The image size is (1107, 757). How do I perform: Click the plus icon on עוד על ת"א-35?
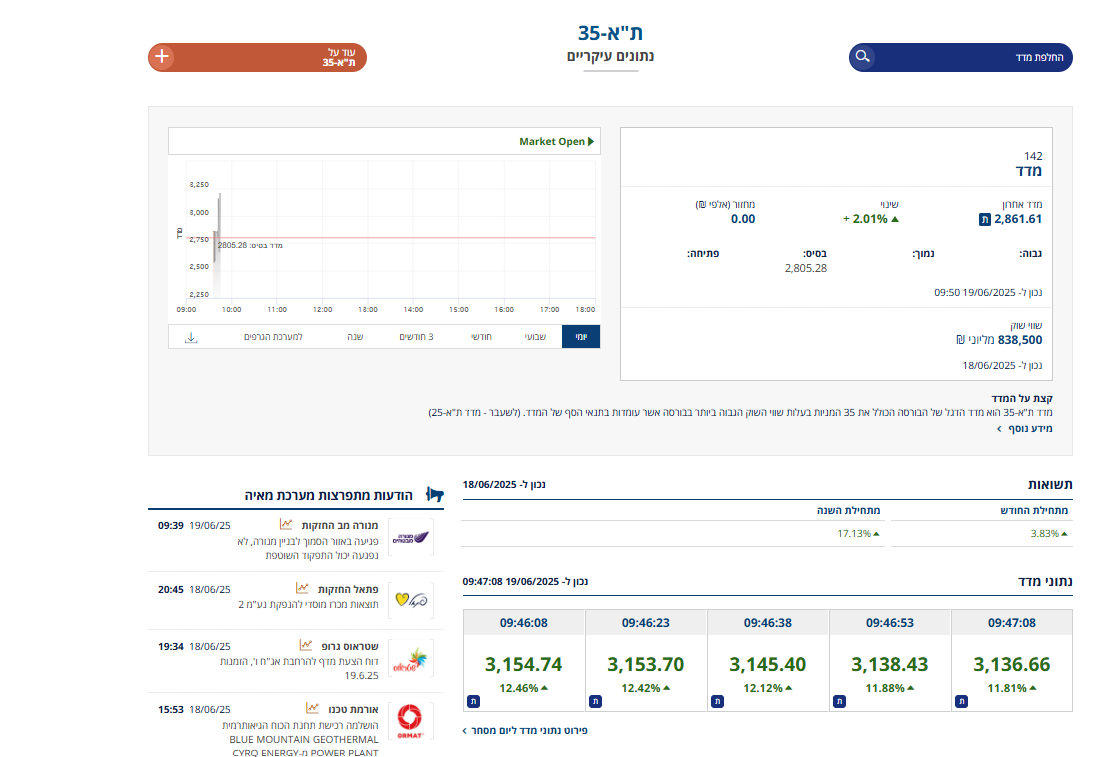(163, 57)
